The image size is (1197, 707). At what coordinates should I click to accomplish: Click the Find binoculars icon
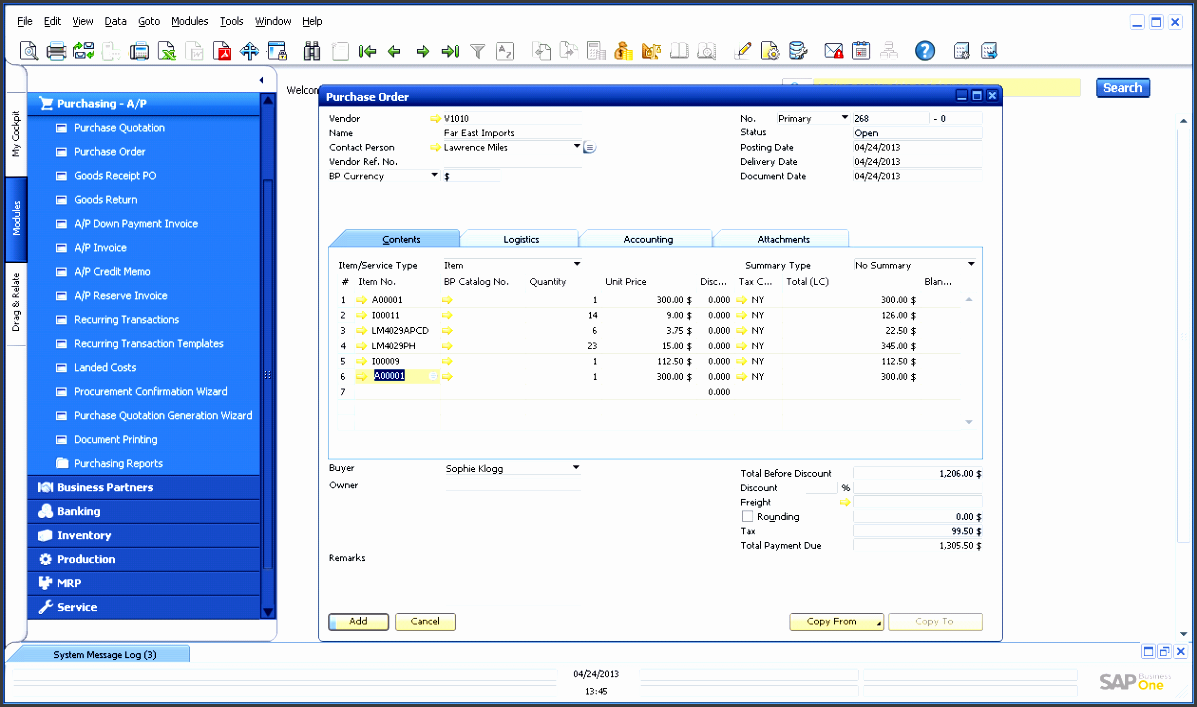311,51
